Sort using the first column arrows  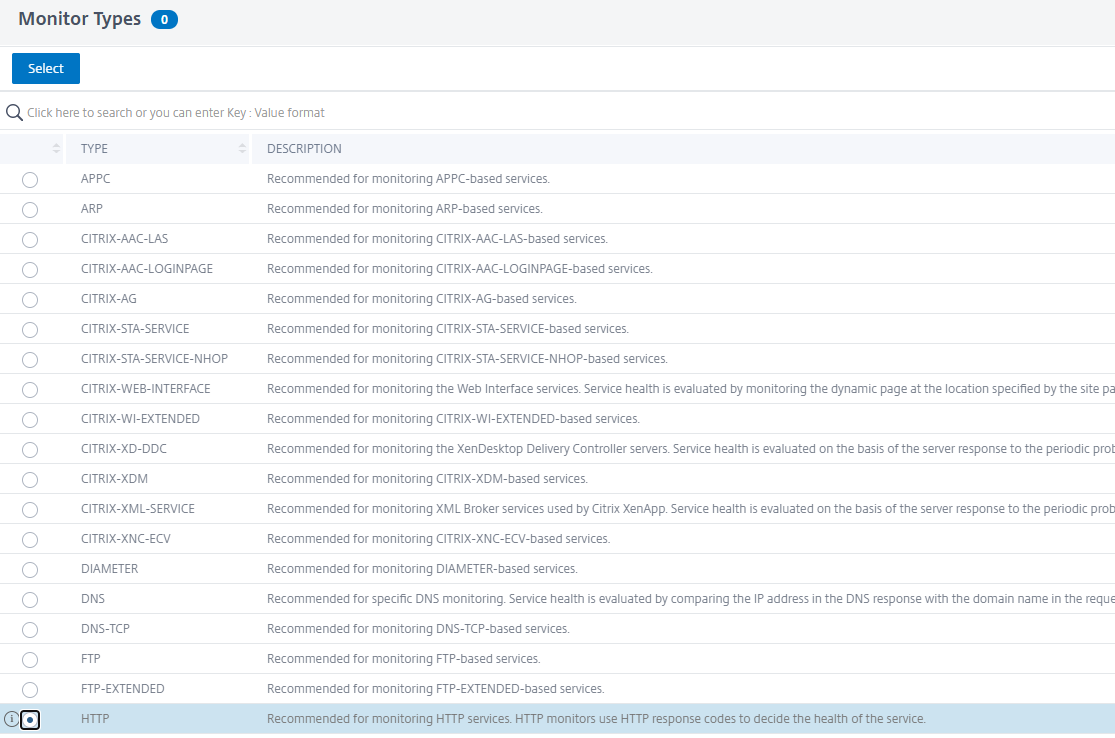pos(56,149)
